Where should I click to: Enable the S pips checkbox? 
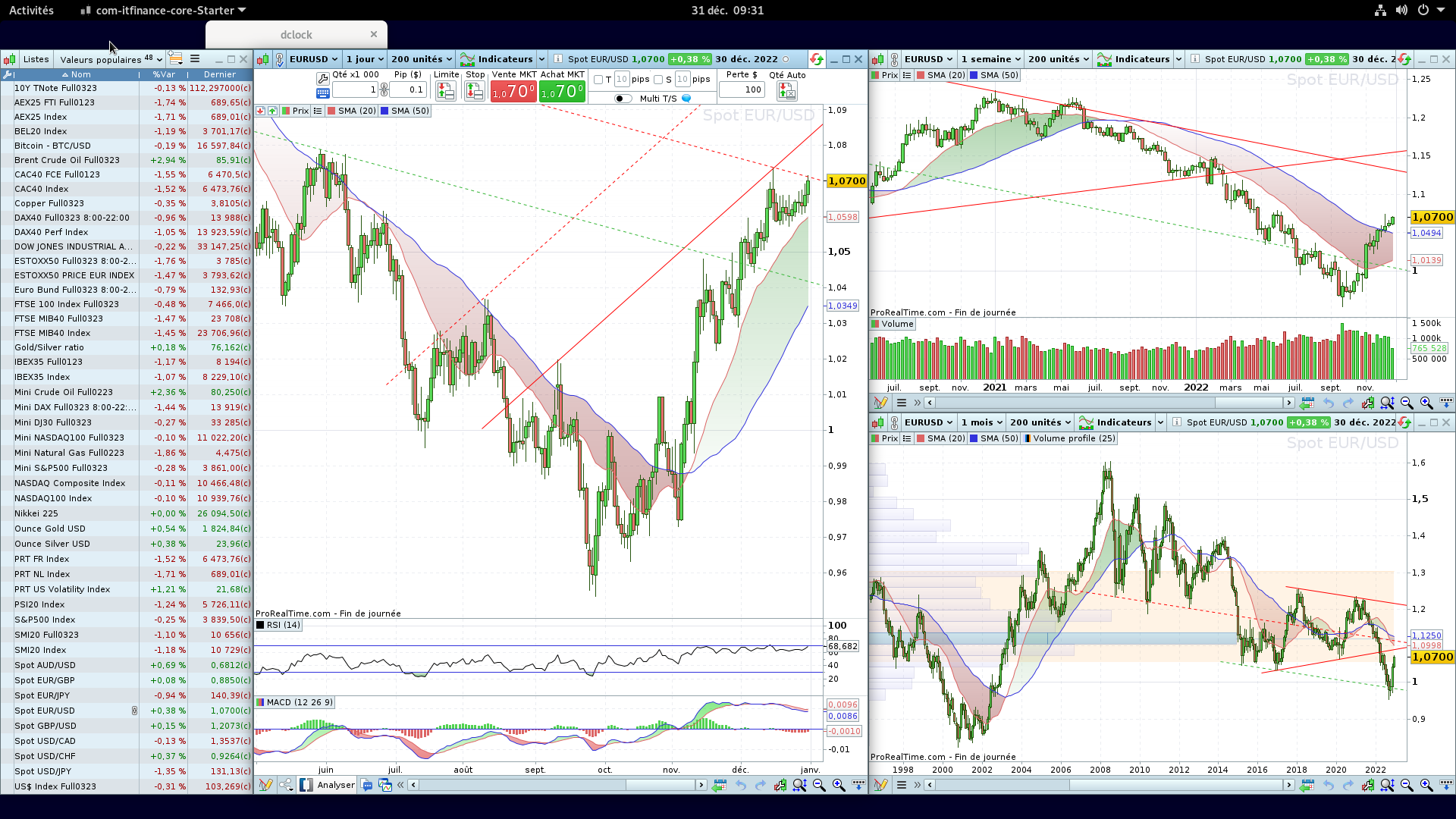658,80
